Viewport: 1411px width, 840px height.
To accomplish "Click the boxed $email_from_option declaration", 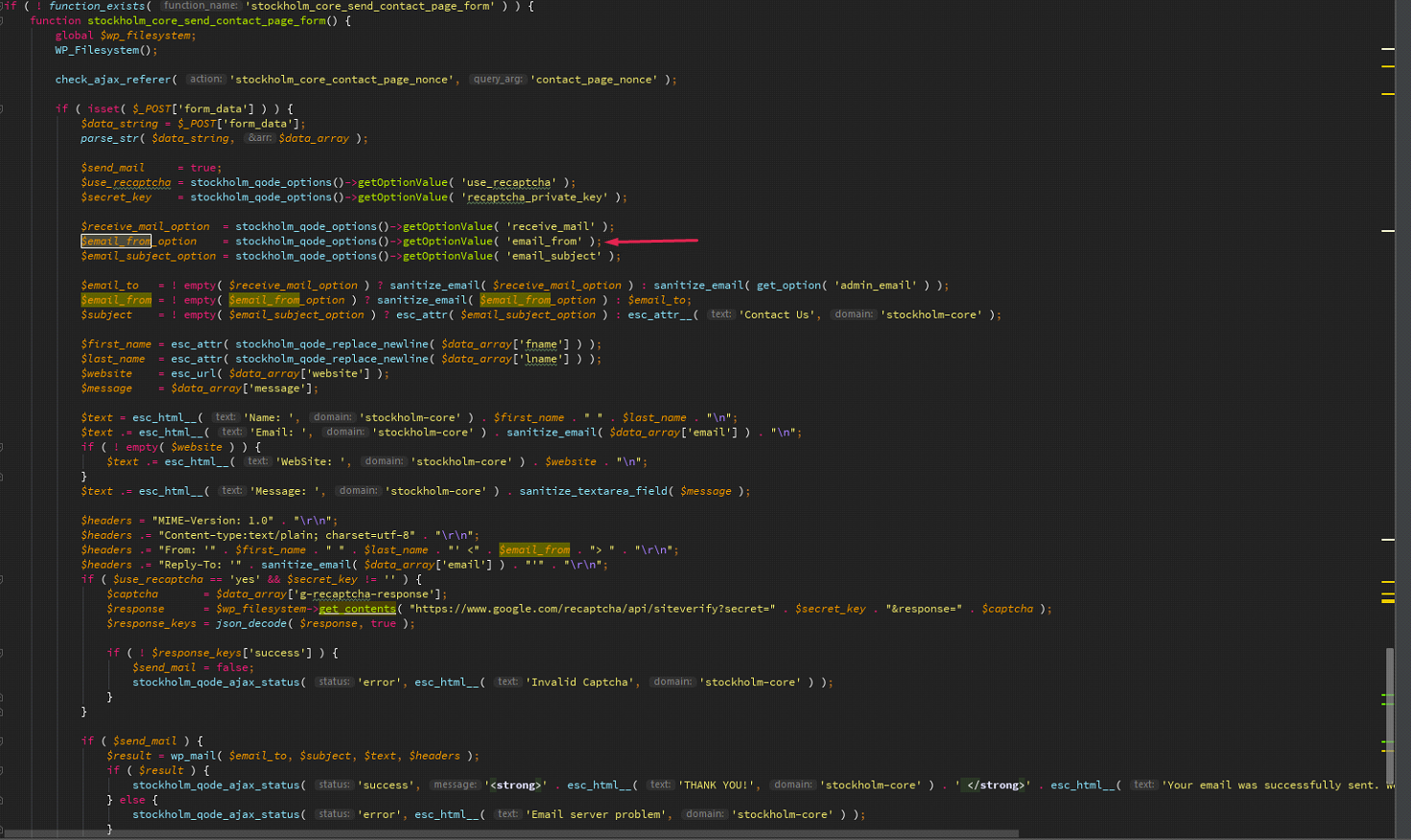I will point(138,242).
